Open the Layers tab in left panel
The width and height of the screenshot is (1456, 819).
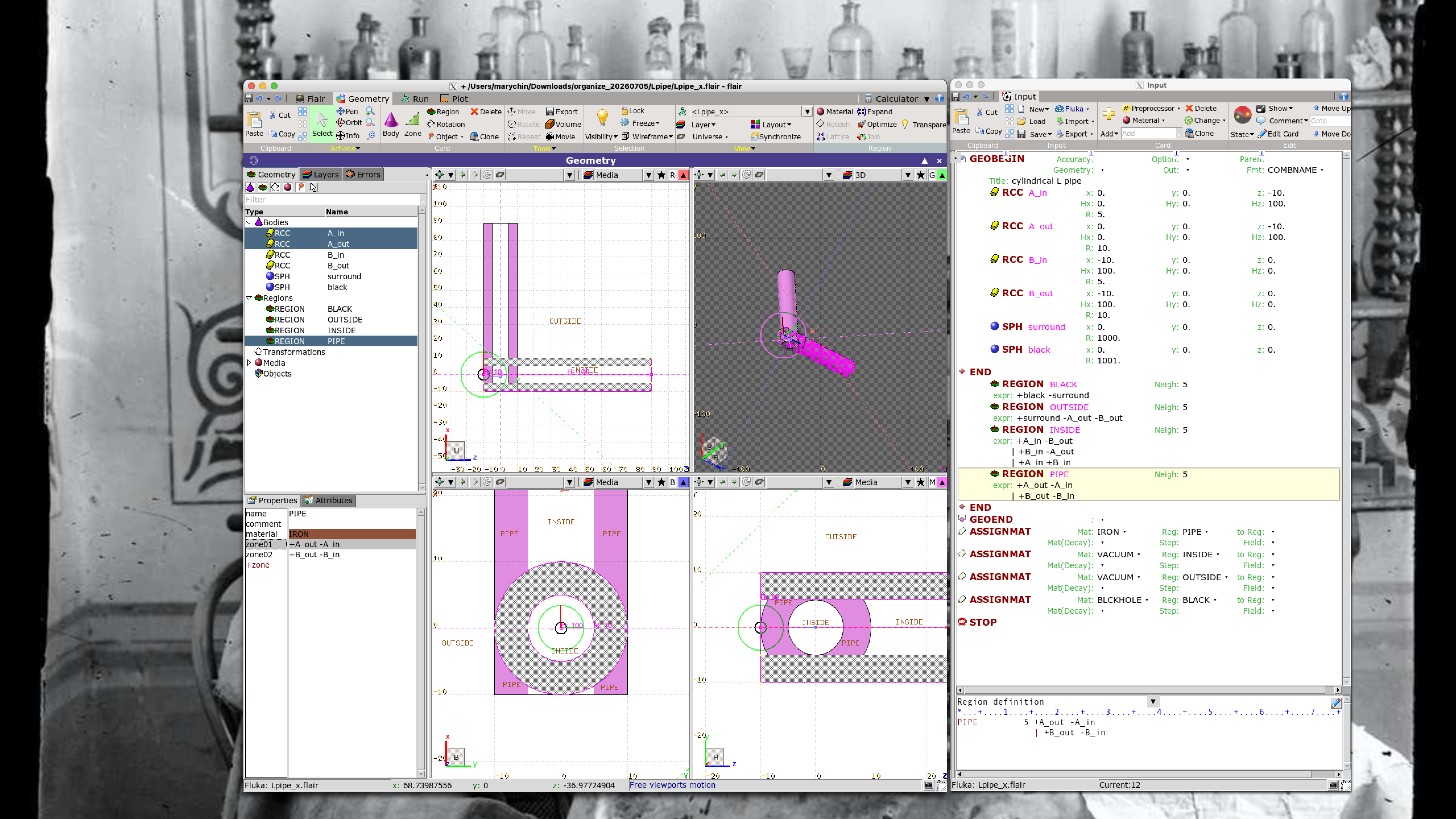tap(320, 174)
